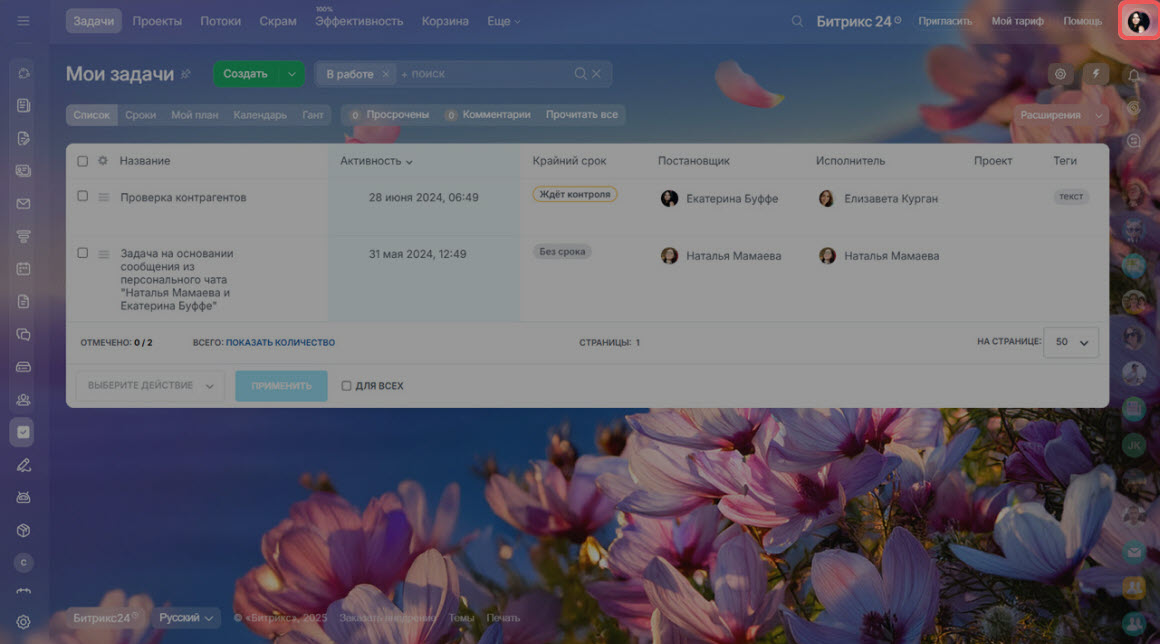This screenshot has height=644, width=1160.
Task: Select the Календарь view tab
Action: (x=260, y=115)
